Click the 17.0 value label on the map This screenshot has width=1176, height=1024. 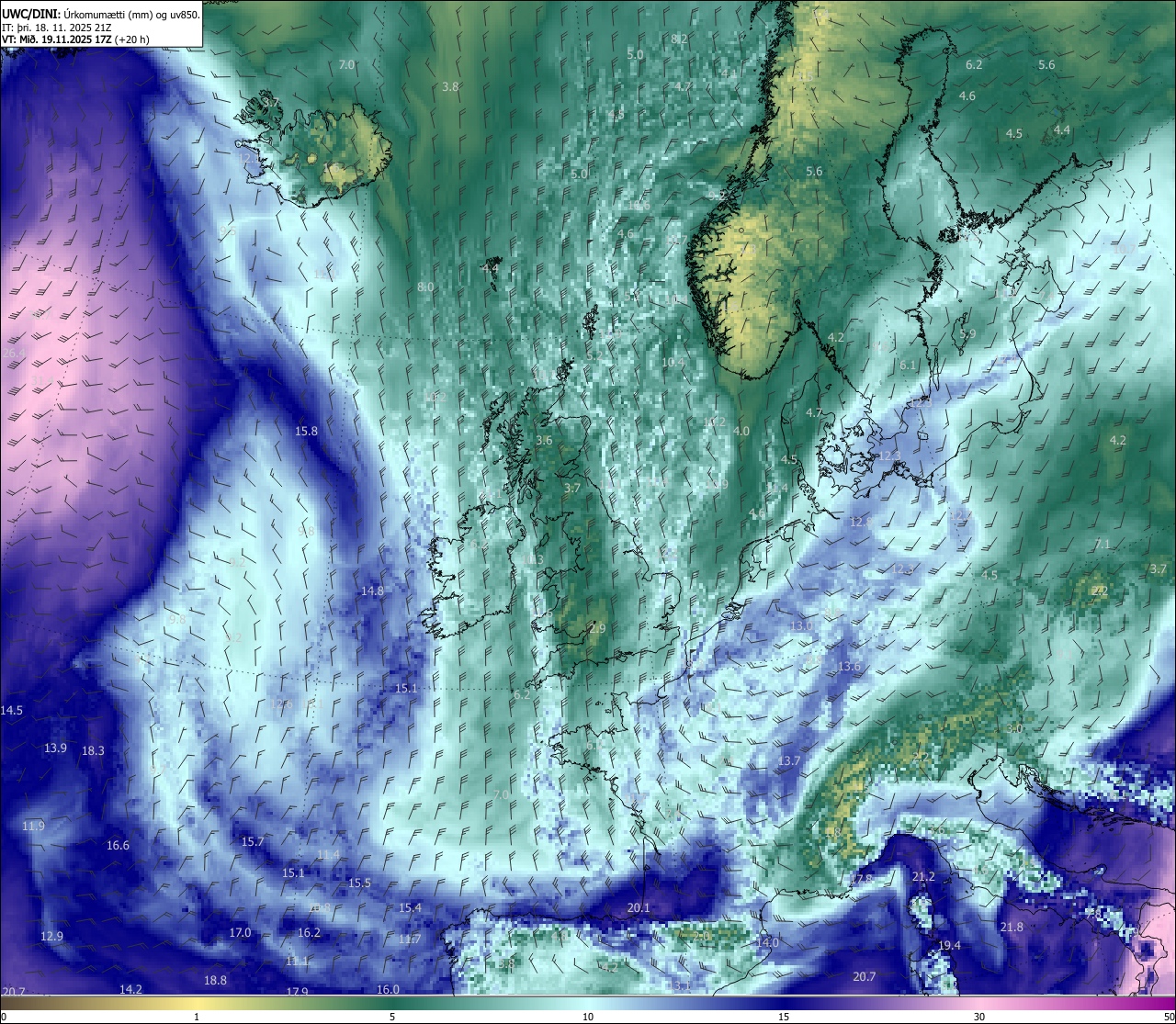[240, 933]
